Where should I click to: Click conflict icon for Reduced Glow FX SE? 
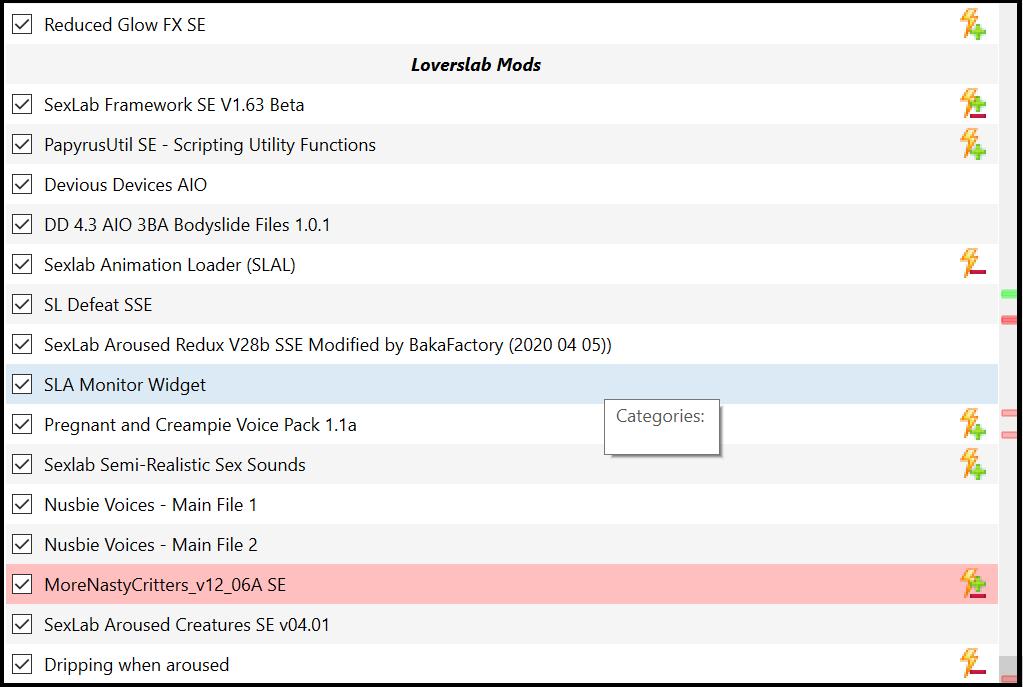click(x=972, y=24)
